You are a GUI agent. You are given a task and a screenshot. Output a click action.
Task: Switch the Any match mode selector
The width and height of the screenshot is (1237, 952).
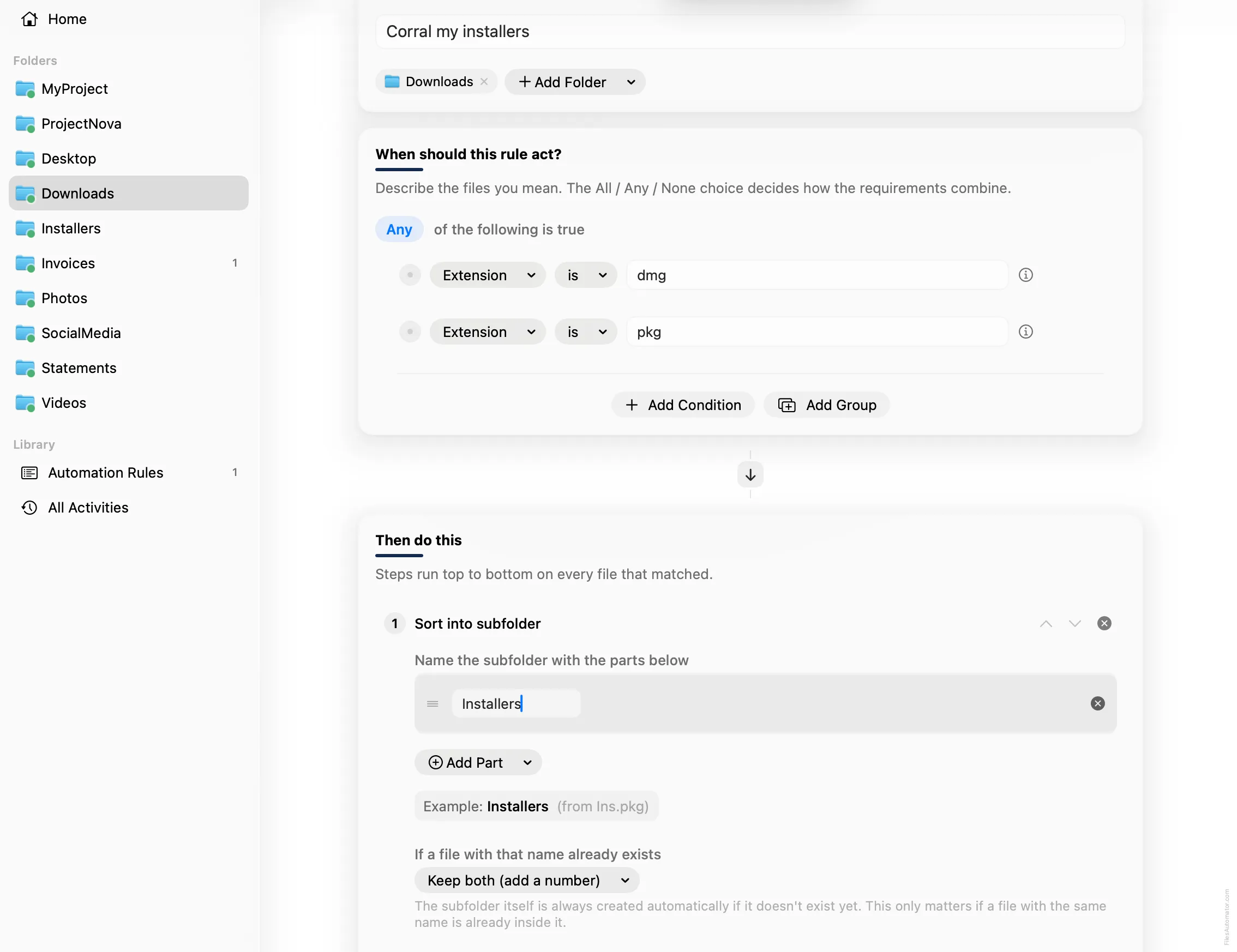(399, 230)
